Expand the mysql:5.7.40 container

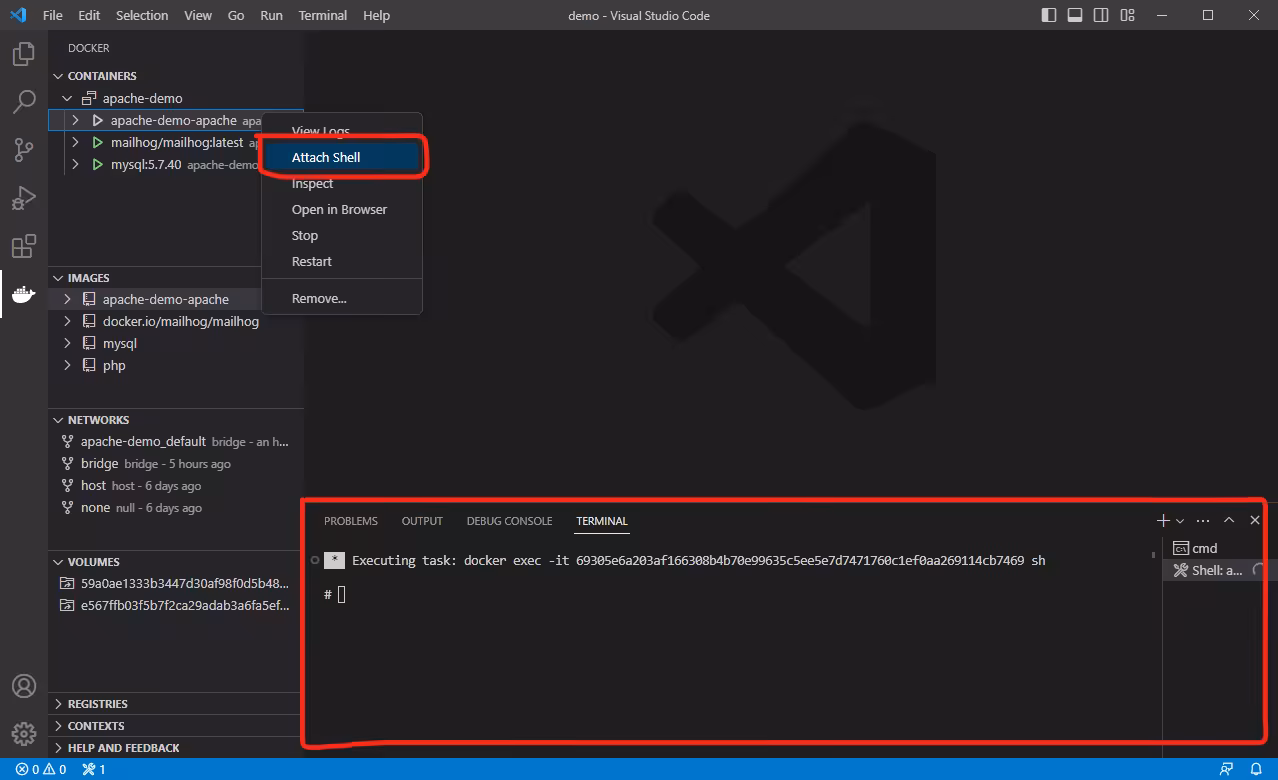[75, 164]
